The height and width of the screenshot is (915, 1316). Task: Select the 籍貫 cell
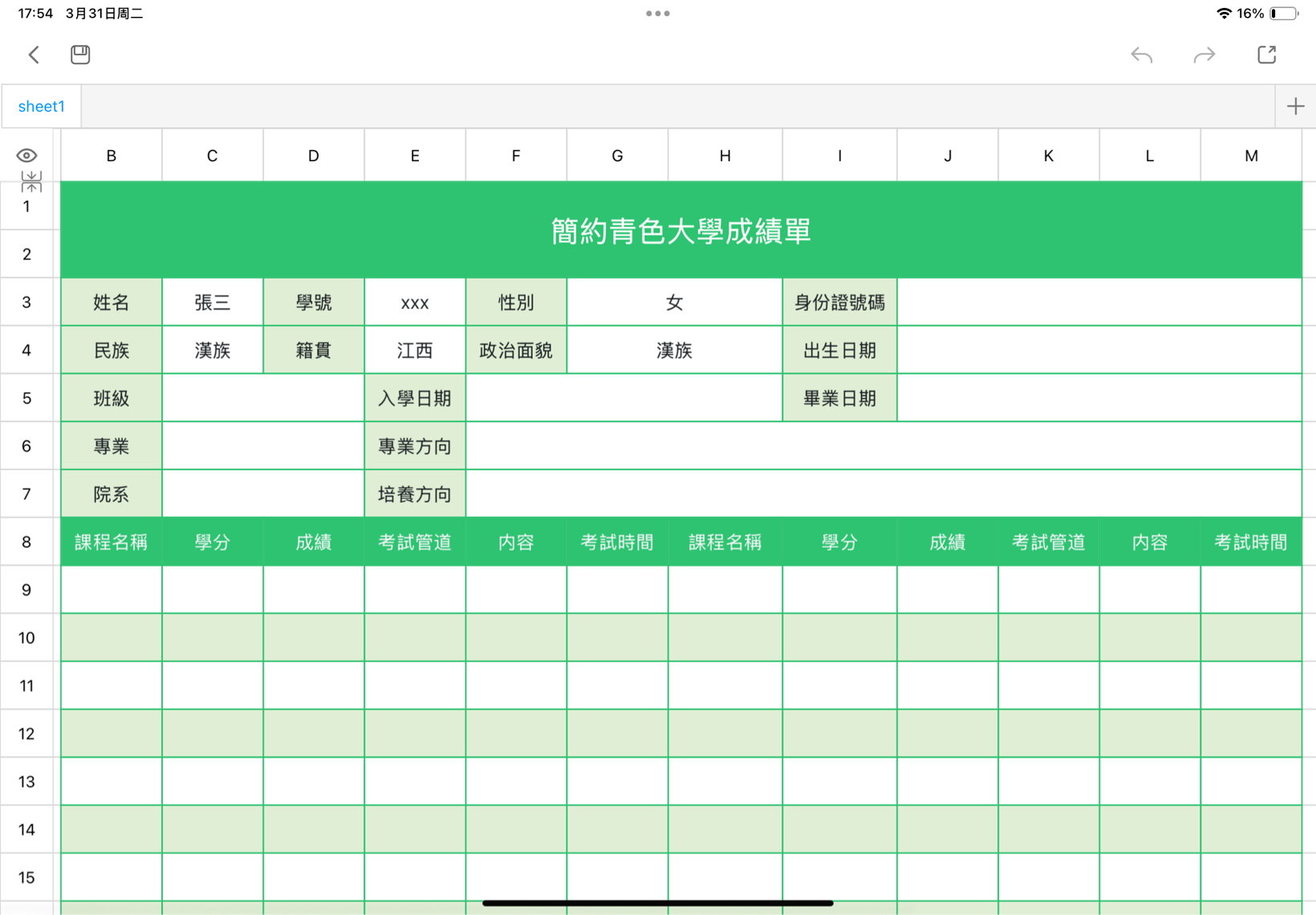pos(314,350)
